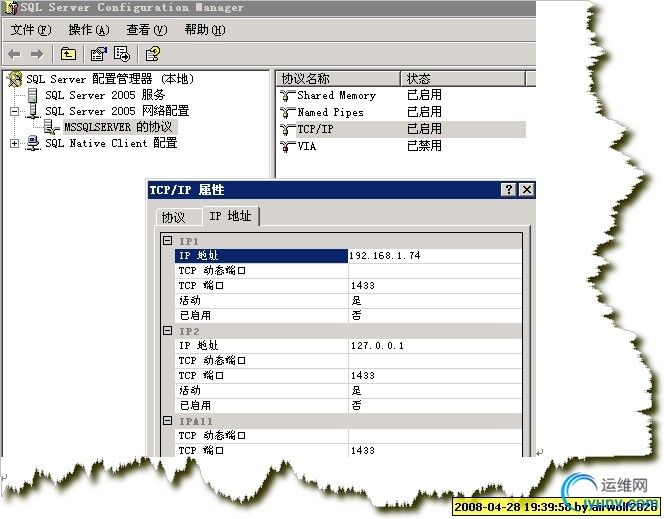Click the TCP/IP protocol icon
Image resolution: width=664 pixels, height=519 pixels.
click(x=287, y=130)
